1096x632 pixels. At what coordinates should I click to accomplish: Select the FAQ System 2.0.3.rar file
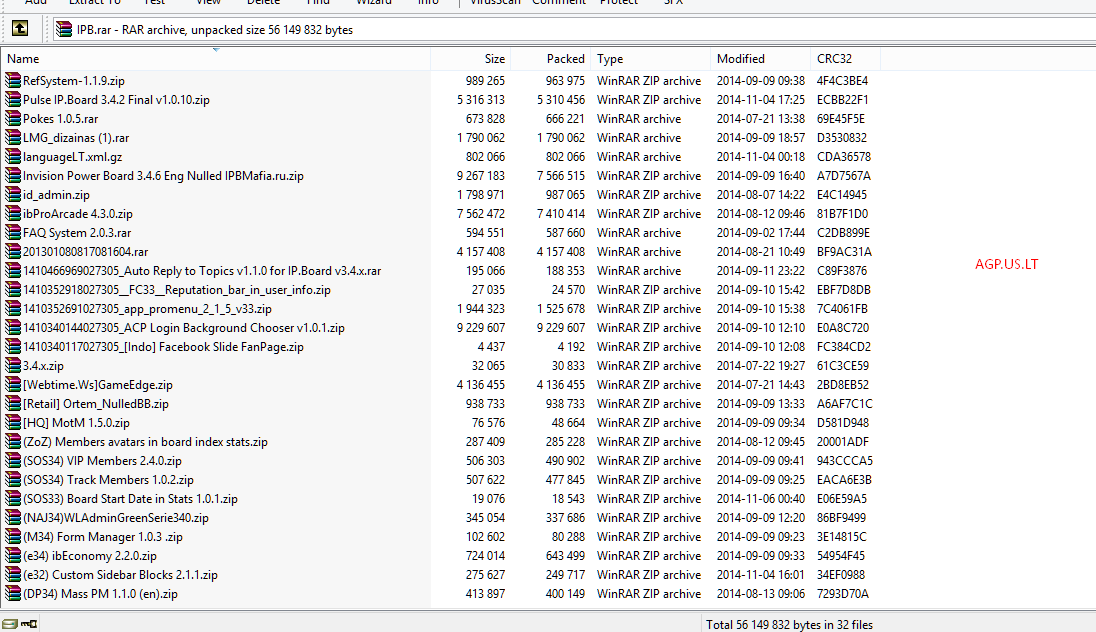point(77,233)
